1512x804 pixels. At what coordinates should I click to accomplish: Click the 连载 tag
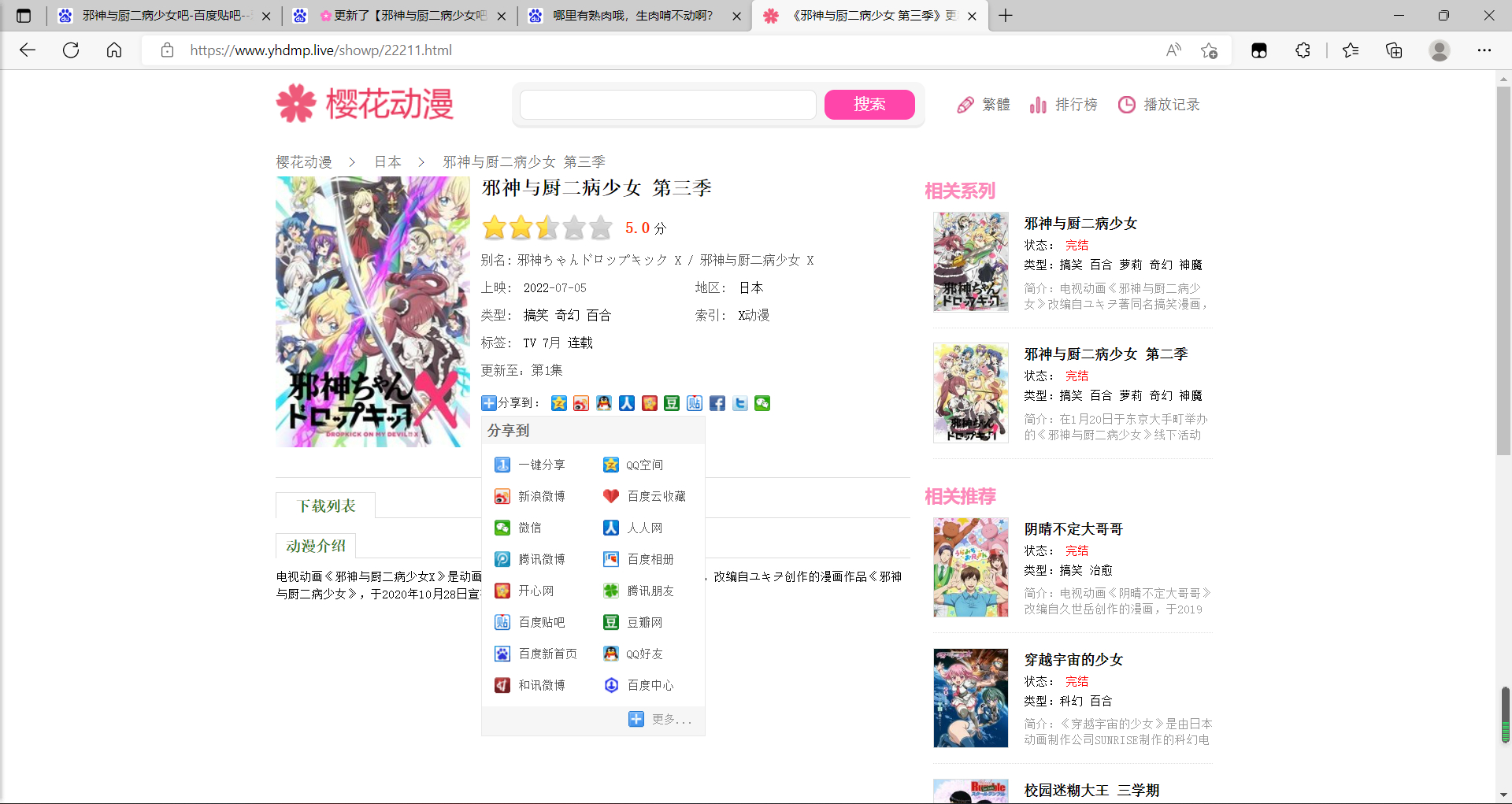[580, 343]
